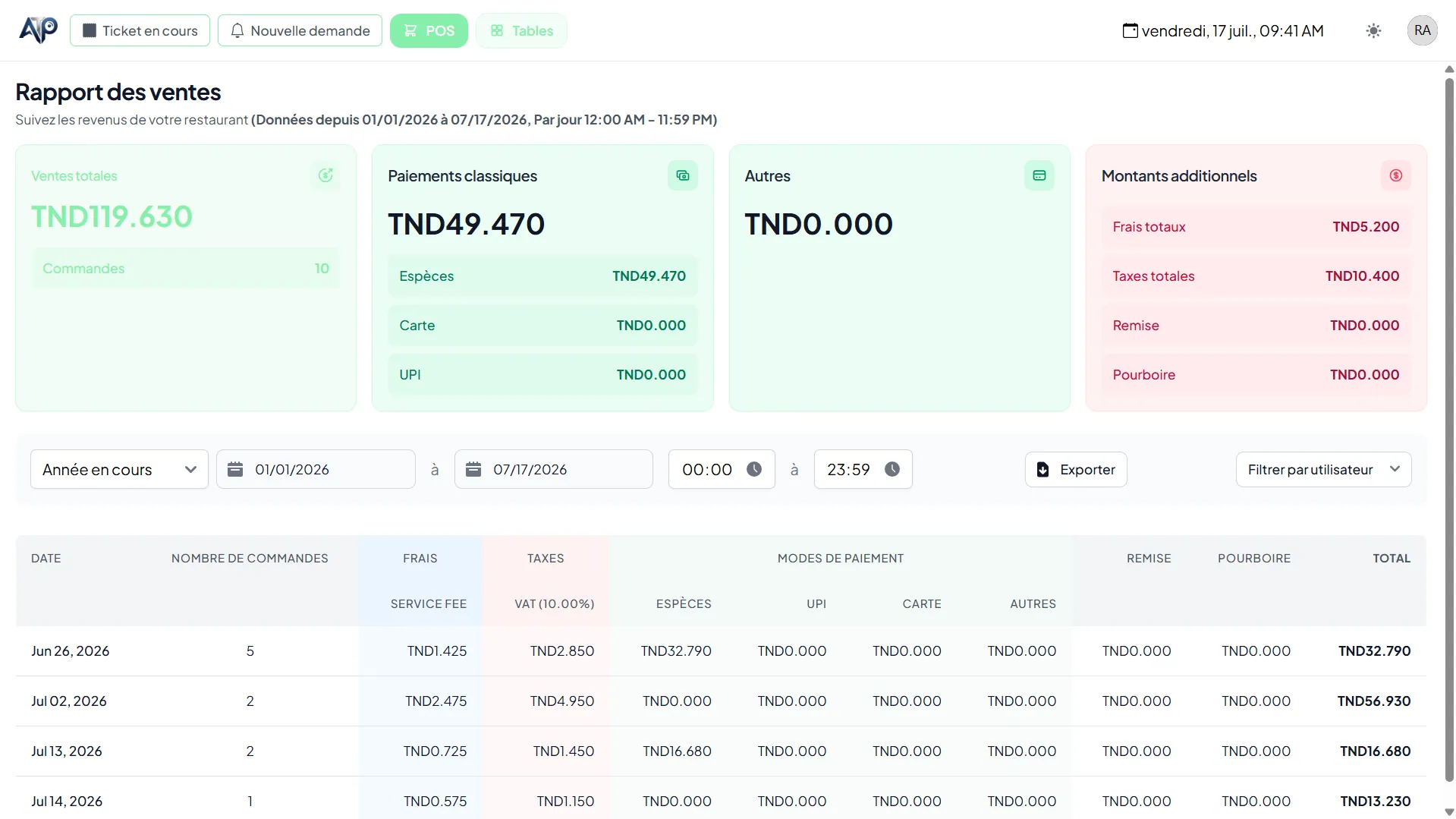Open the RA user avatar menu

point(1422,30)
